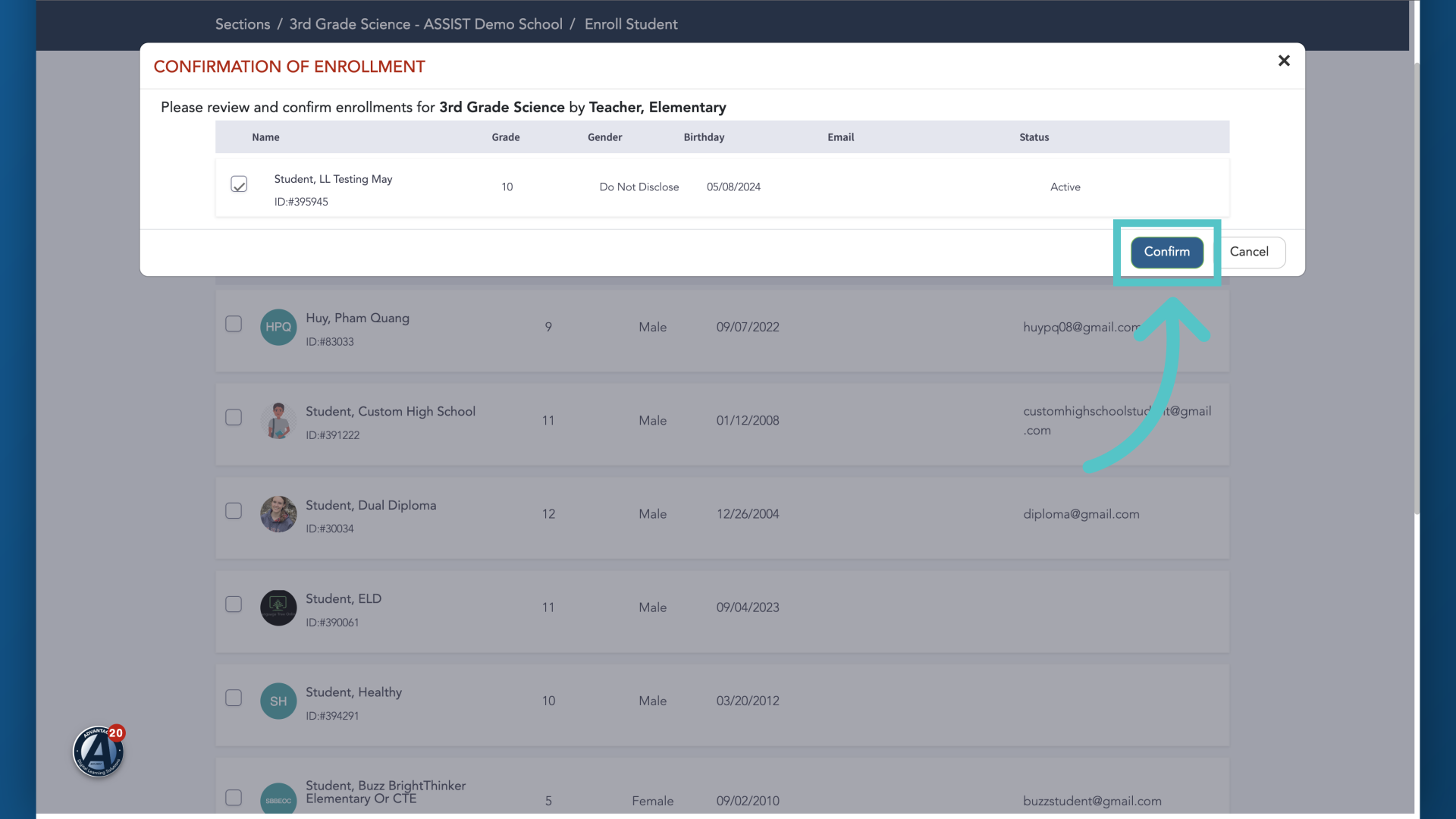
Task: Click the name Huy, Pham Quang
Action: [357, 318]
